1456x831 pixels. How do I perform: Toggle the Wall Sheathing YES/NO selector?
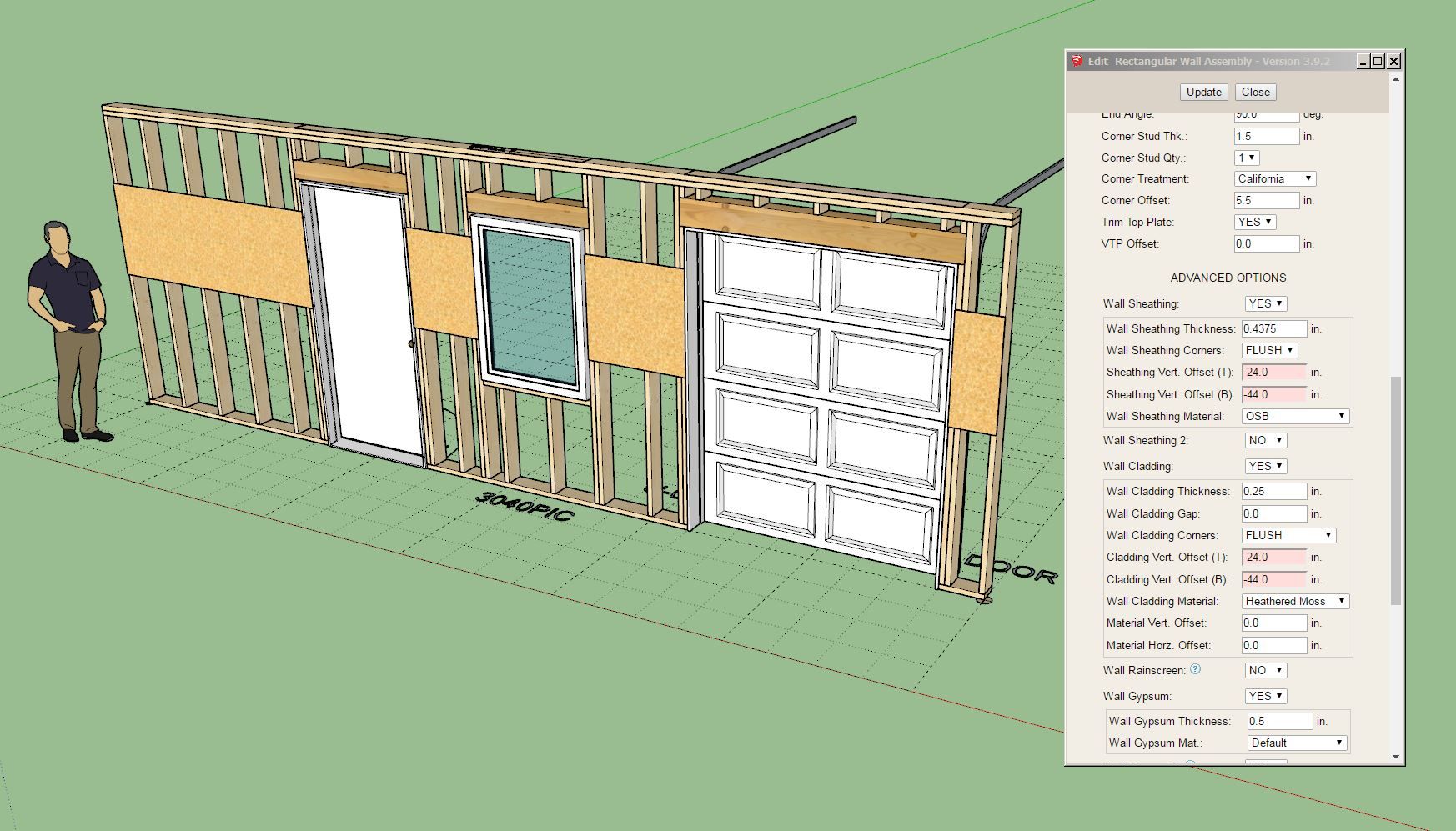(1265, 303)
